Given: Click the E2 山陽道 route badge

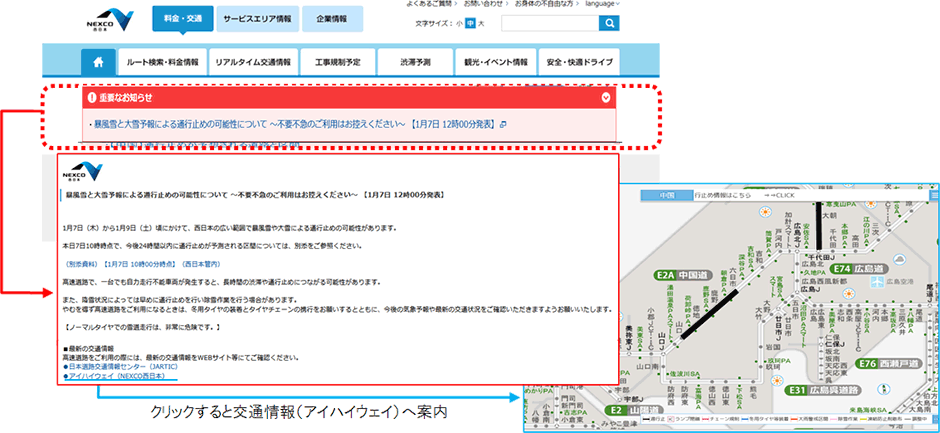Looking at the screenshot, I should [634, 410].
